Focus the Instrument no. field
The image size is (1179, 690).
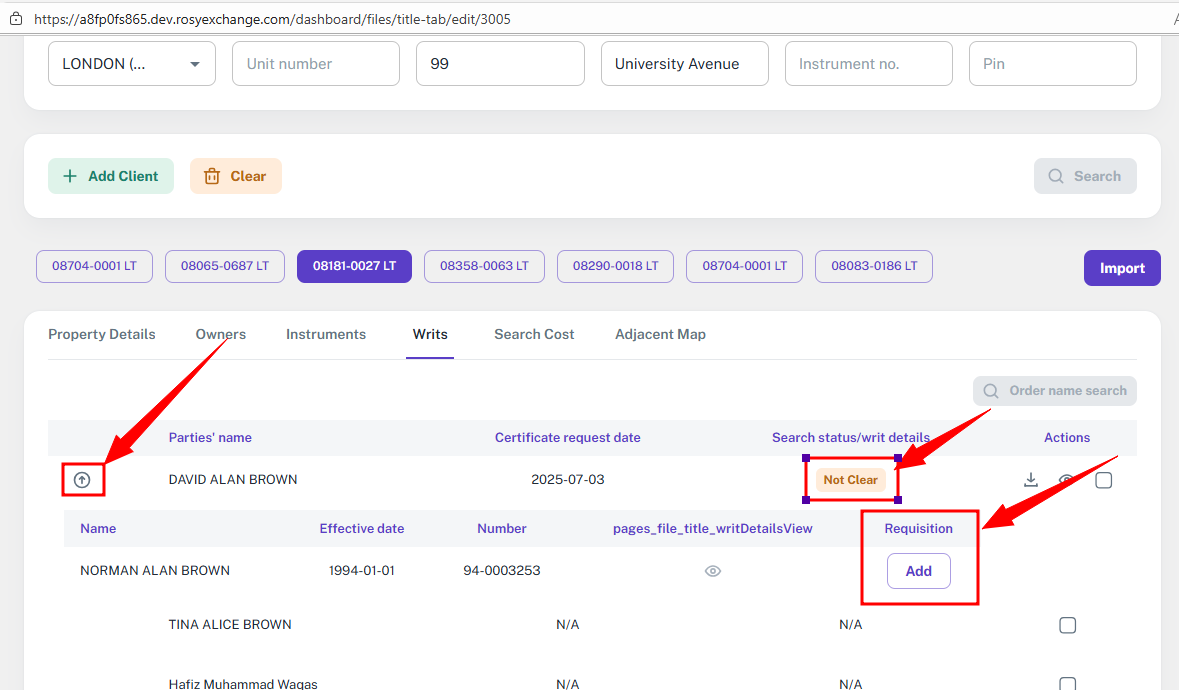(x=868, y=64)
